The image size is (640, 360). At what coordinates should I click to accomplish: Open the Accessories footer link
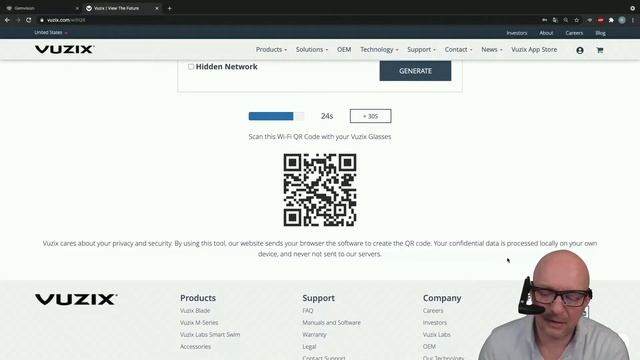coord(195,347)
